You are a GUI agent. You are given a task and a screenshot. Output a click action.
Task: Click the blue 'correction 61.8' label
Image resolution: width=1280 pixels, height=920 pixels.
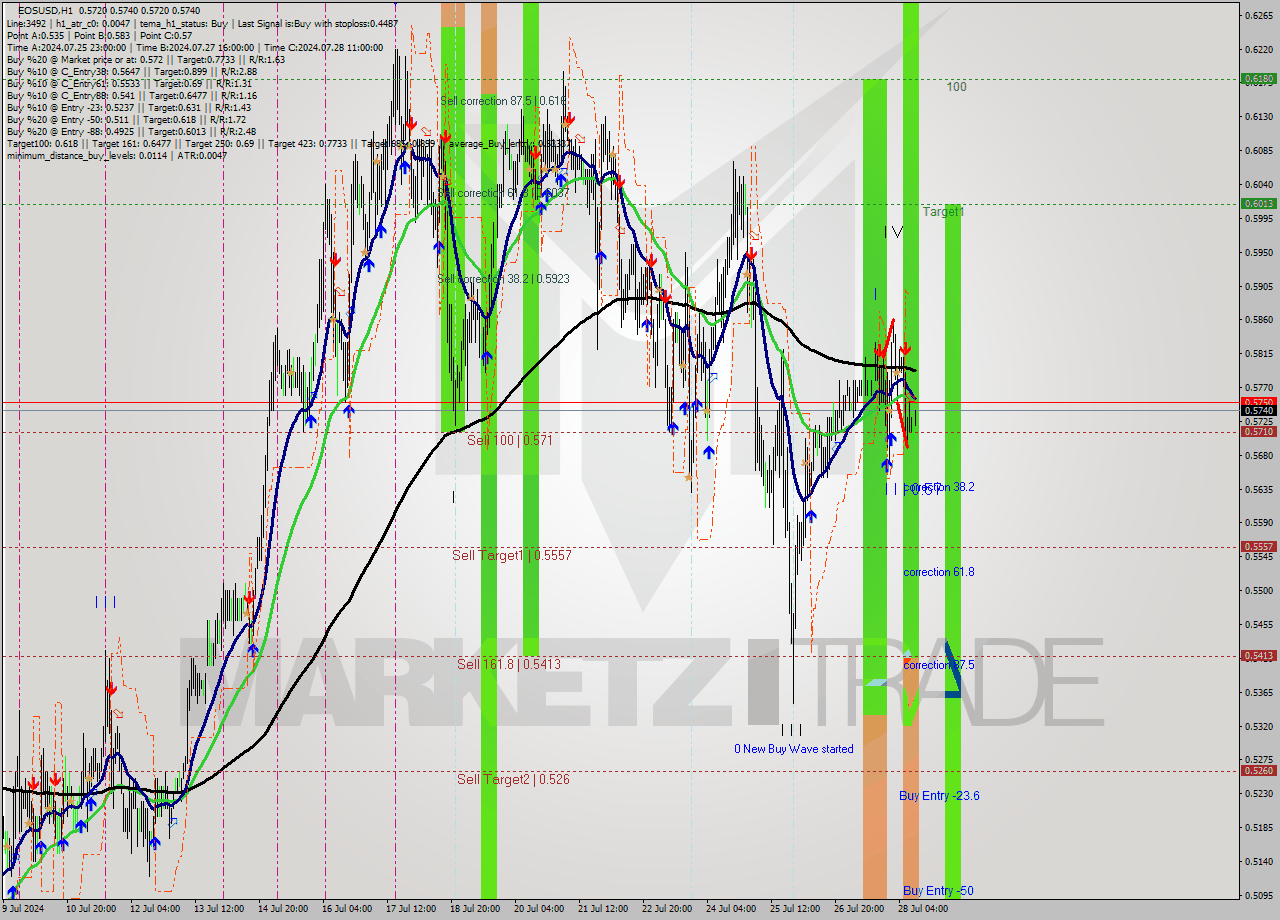pyautogui.click(x=939, y=572)
